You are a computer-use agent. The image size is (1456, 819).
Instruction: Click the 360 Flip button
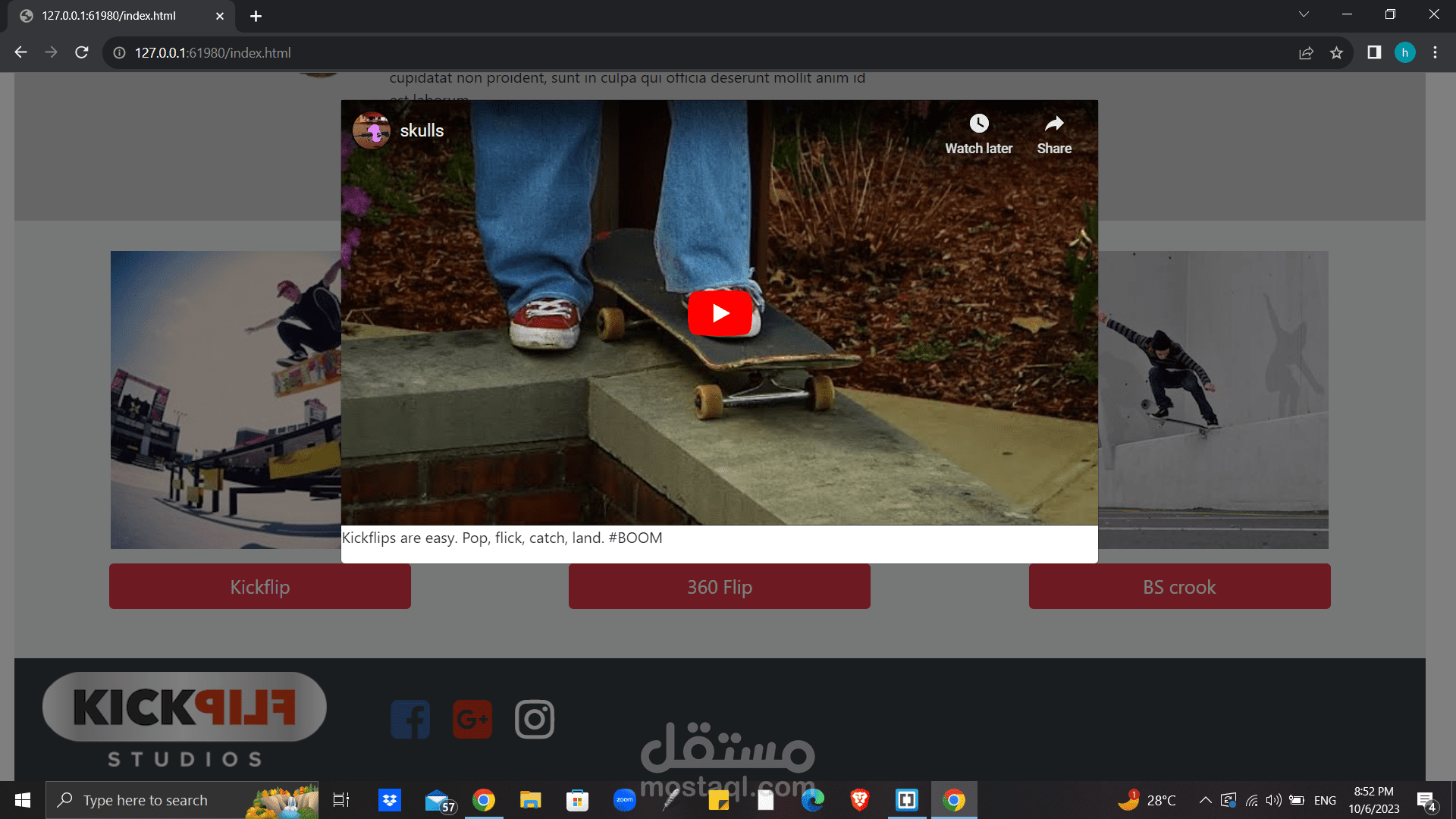coord(719,586)
